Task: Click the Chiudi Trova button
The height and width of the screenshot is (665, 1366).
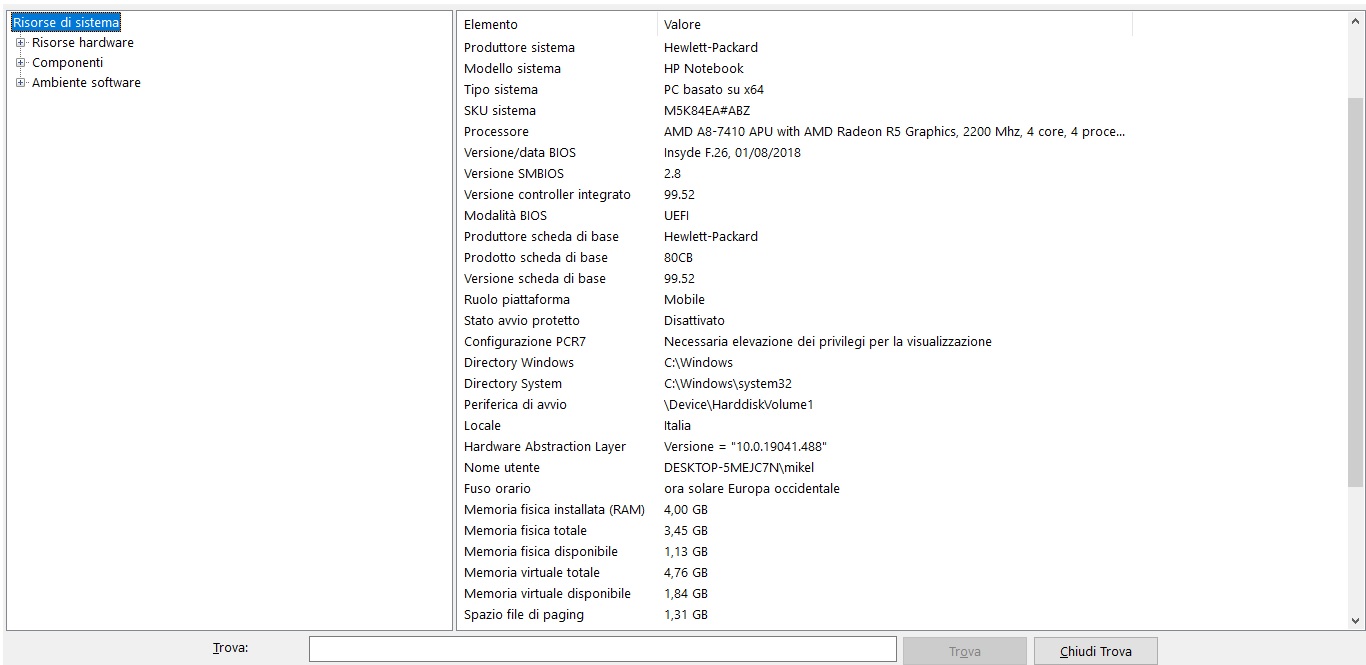Action: click(1096, 651)
